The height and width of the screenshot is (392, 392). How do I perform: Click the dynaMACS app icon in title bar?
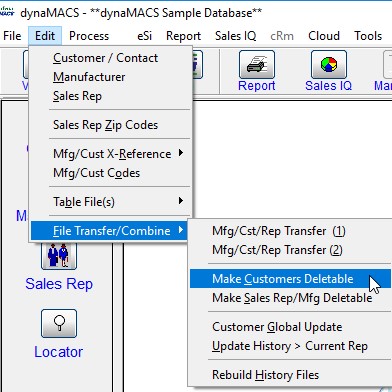(7, 12)
